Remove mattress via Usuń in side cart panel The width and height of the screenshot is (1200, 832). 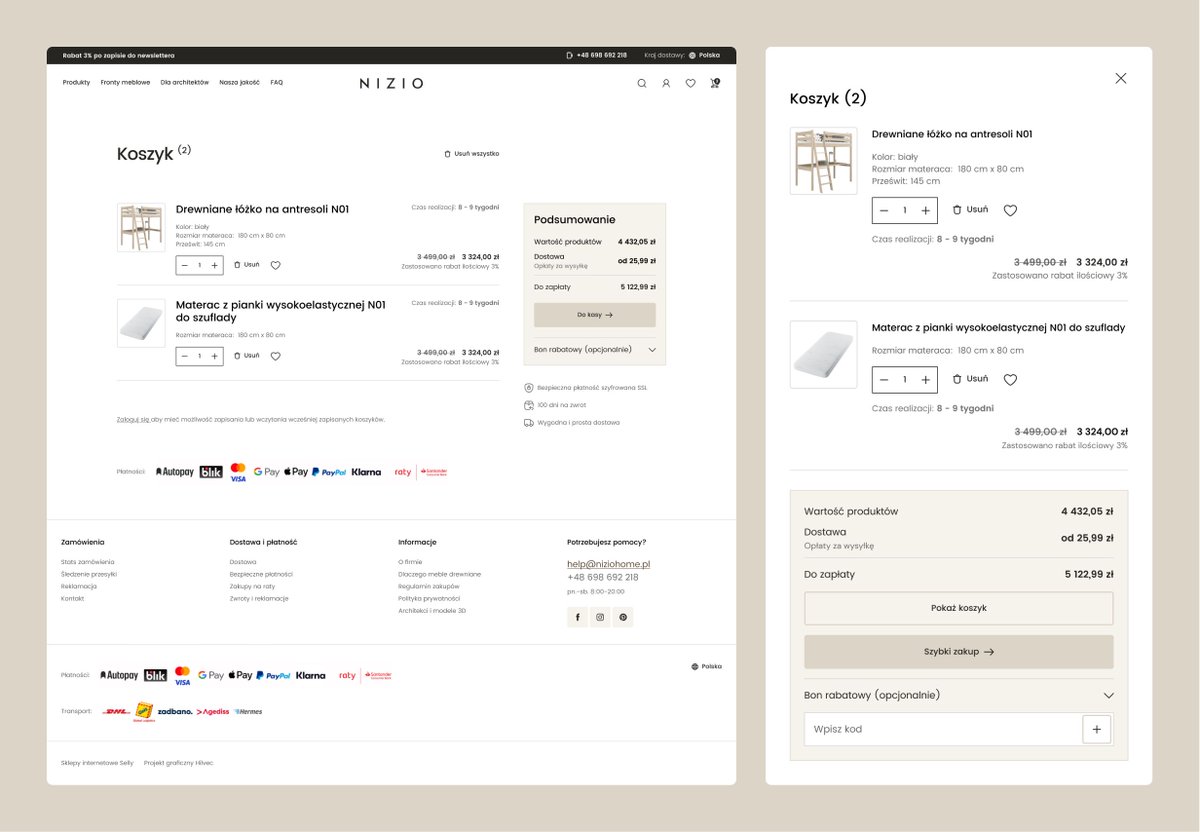click(970, 379)
